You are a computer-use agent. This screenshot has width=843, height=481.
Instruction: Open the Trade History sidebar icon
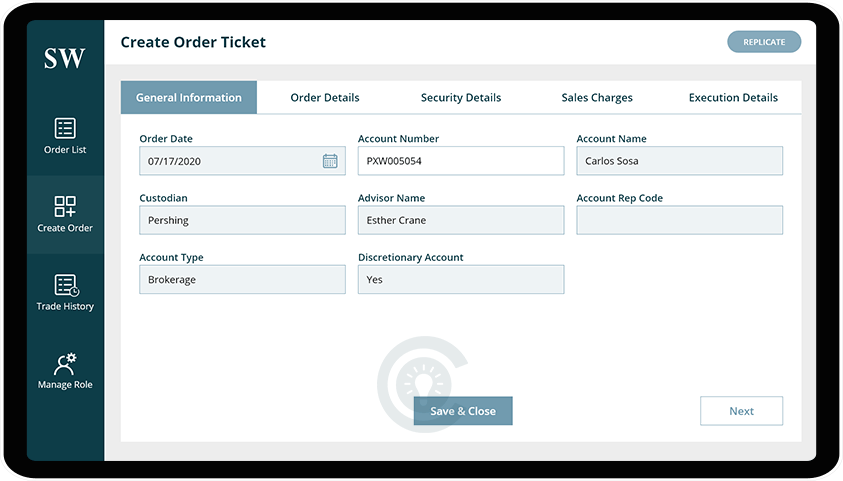[67, 285]
